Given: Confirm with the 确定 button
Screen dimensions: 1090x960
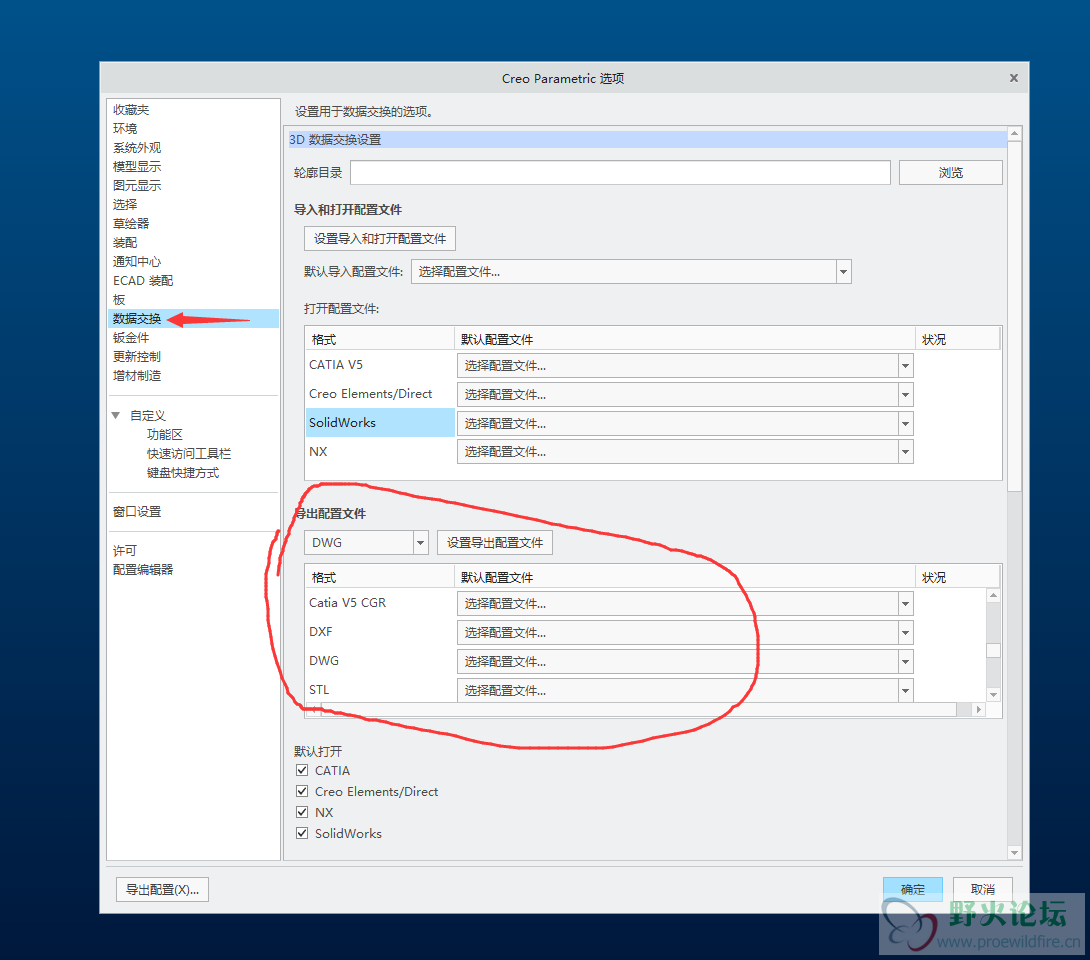Looking at the screenshot, I should click(x=913, y=889).
